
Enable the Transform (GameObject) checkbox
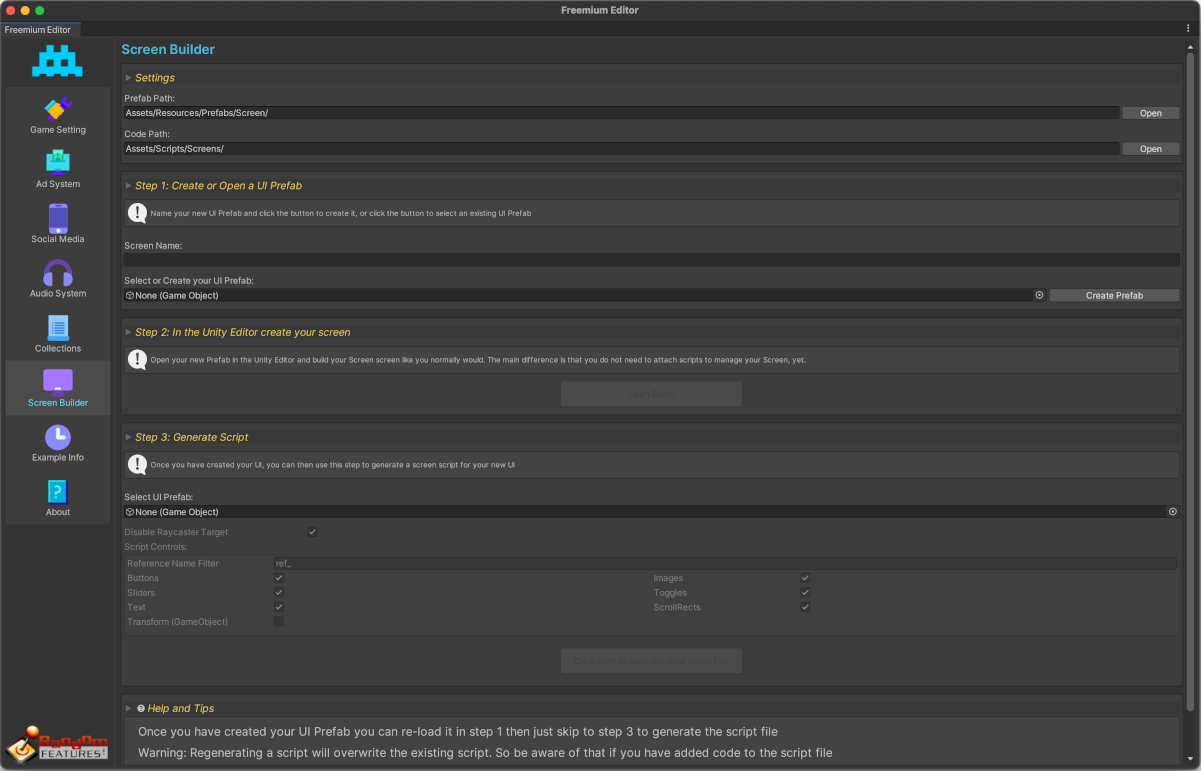click(x=279, y=622)
